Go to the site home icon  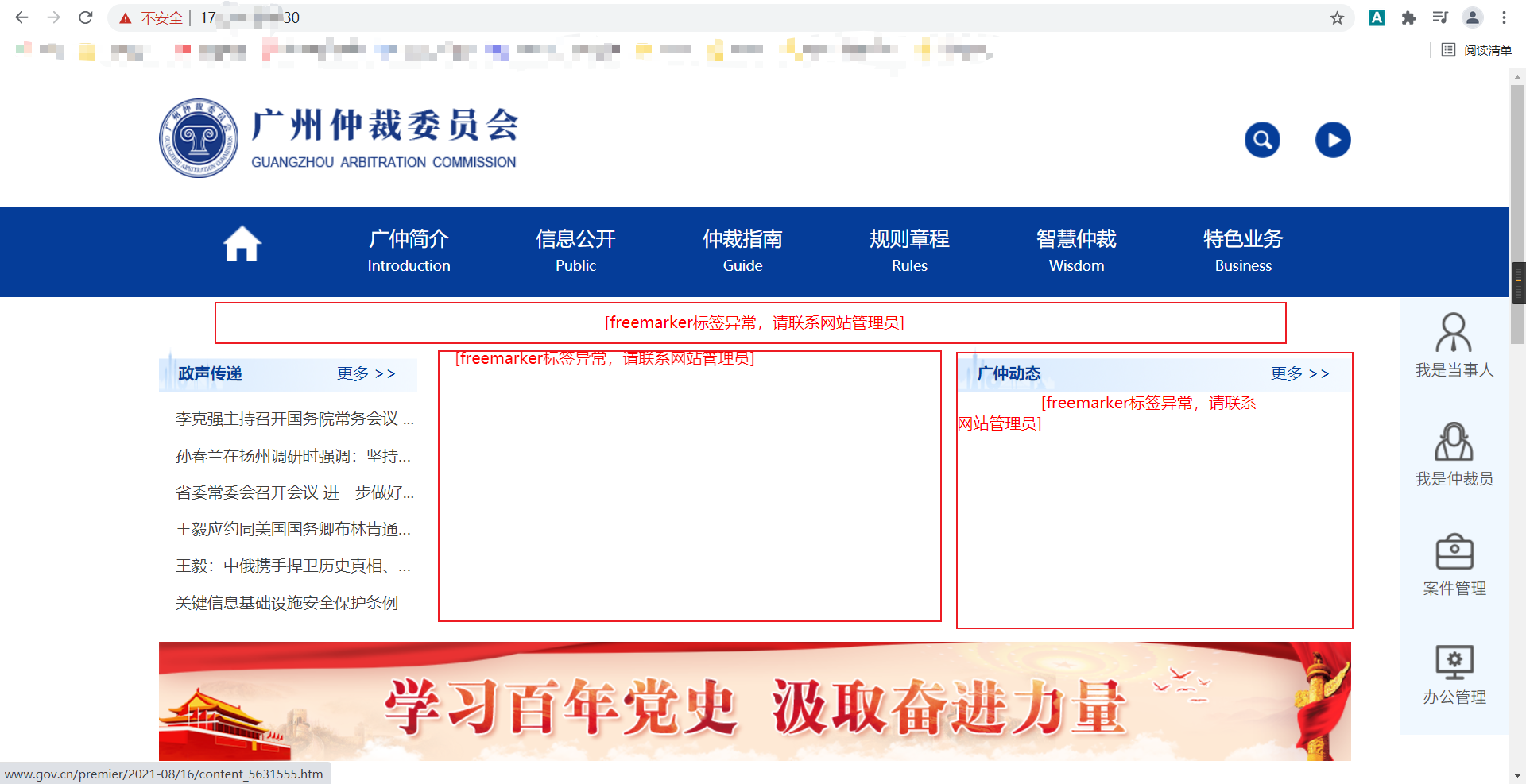pyautogui.click(x=242, y=244)
